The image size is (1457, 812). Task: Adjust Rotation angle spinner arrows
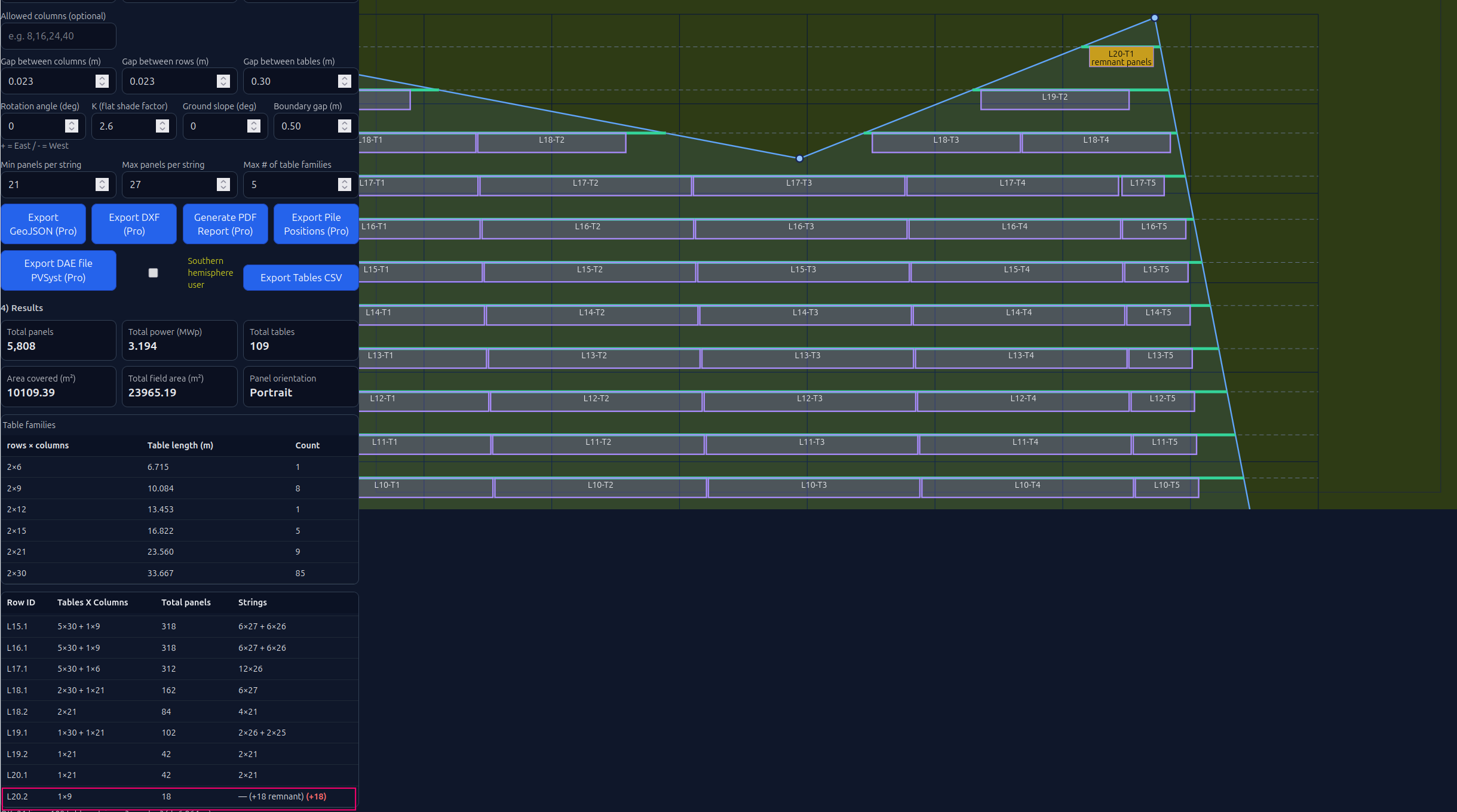click(72, 126)
